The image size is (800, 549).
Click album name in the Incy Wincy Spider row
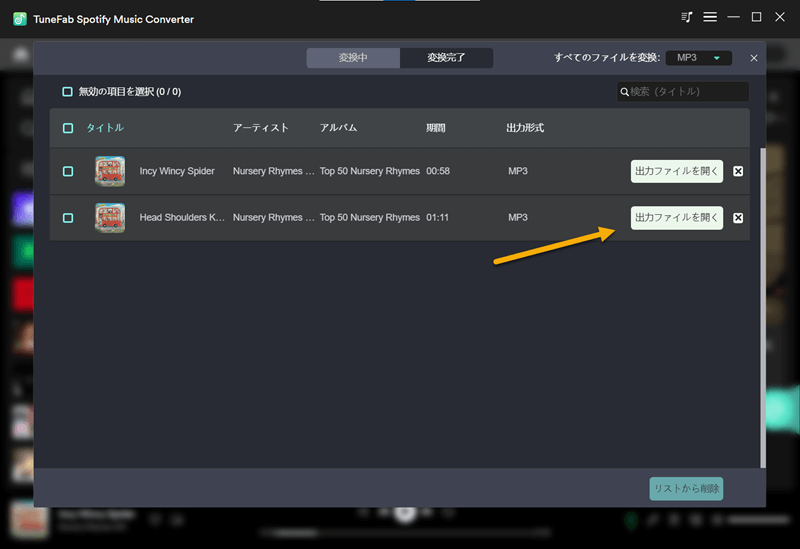click(x=369, y=171)
